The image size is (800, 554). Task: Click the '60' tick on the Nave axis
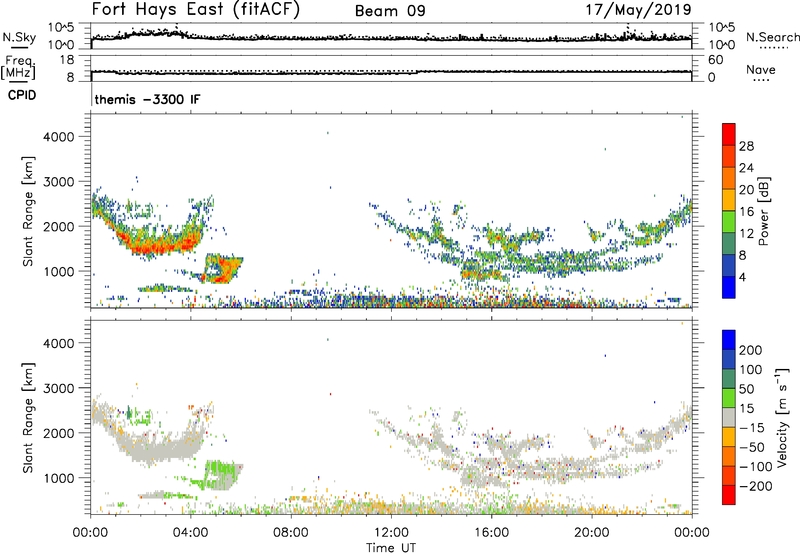coord(715,60)
